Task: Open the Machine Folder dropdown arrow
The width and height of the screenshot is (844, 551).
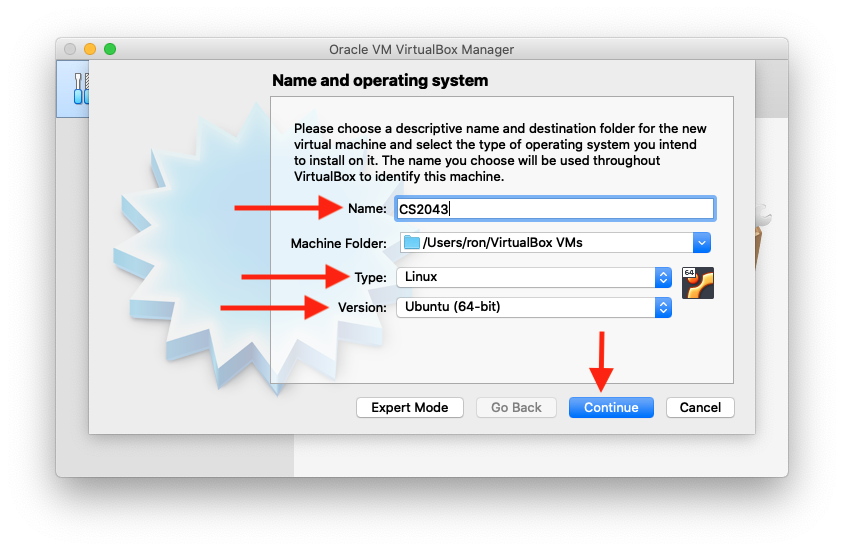Action: tap(701, 242)
